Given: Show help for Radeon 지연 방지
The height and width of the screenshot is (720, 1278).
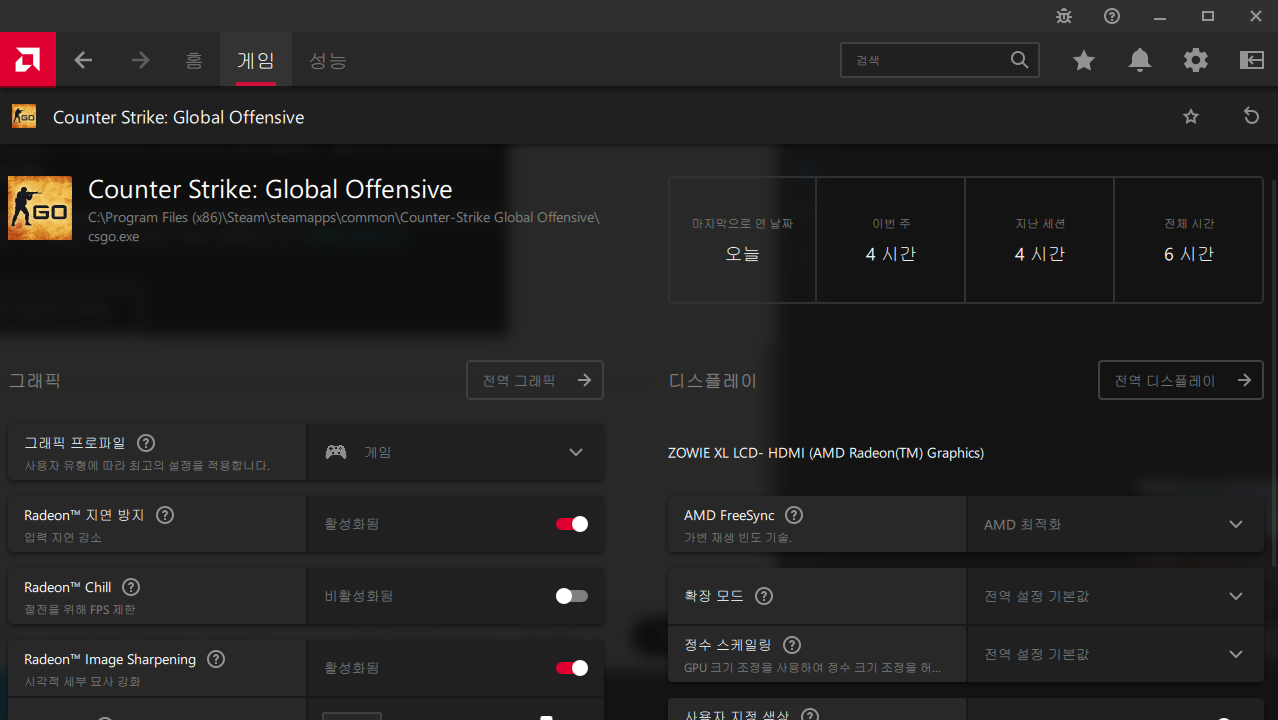Looking at the screenshot, I should [x=165, y=515].
